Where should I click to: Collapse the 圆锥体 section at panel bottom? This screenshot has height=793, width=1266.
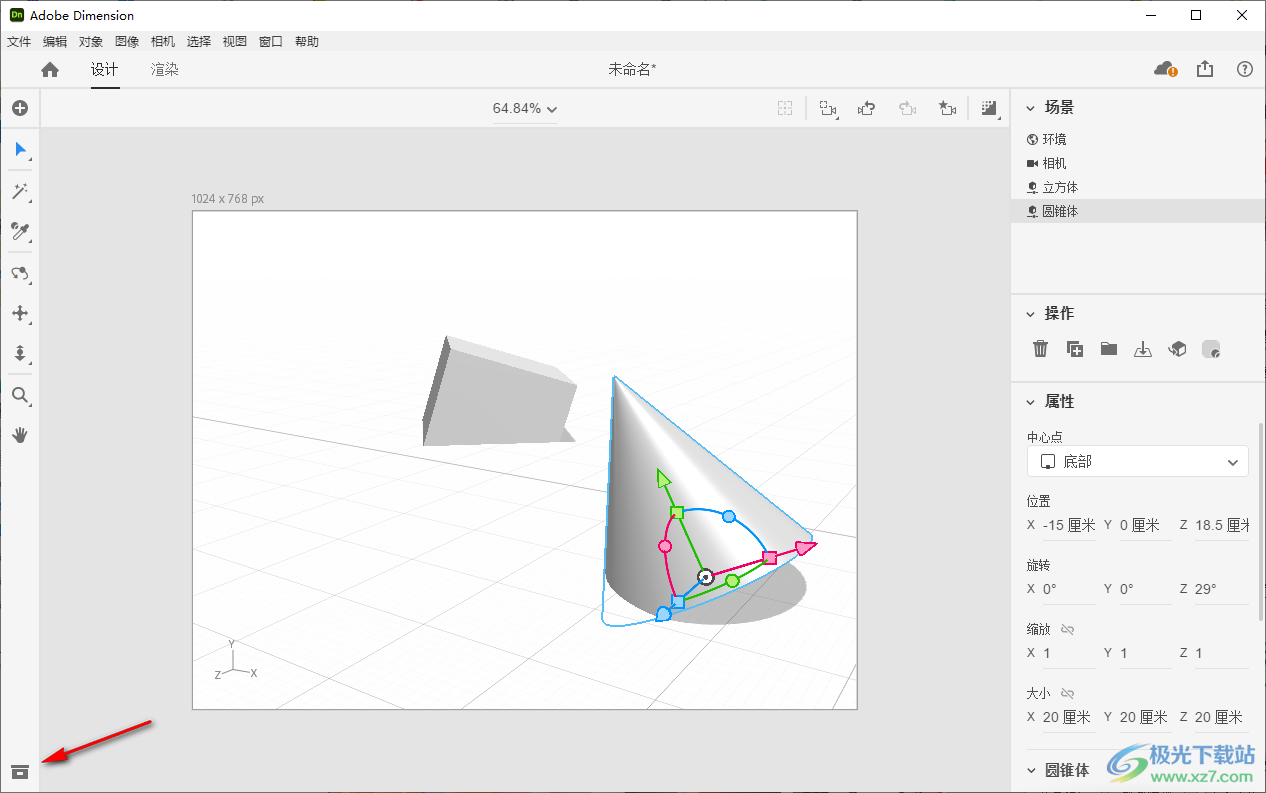click(1031, 770)
